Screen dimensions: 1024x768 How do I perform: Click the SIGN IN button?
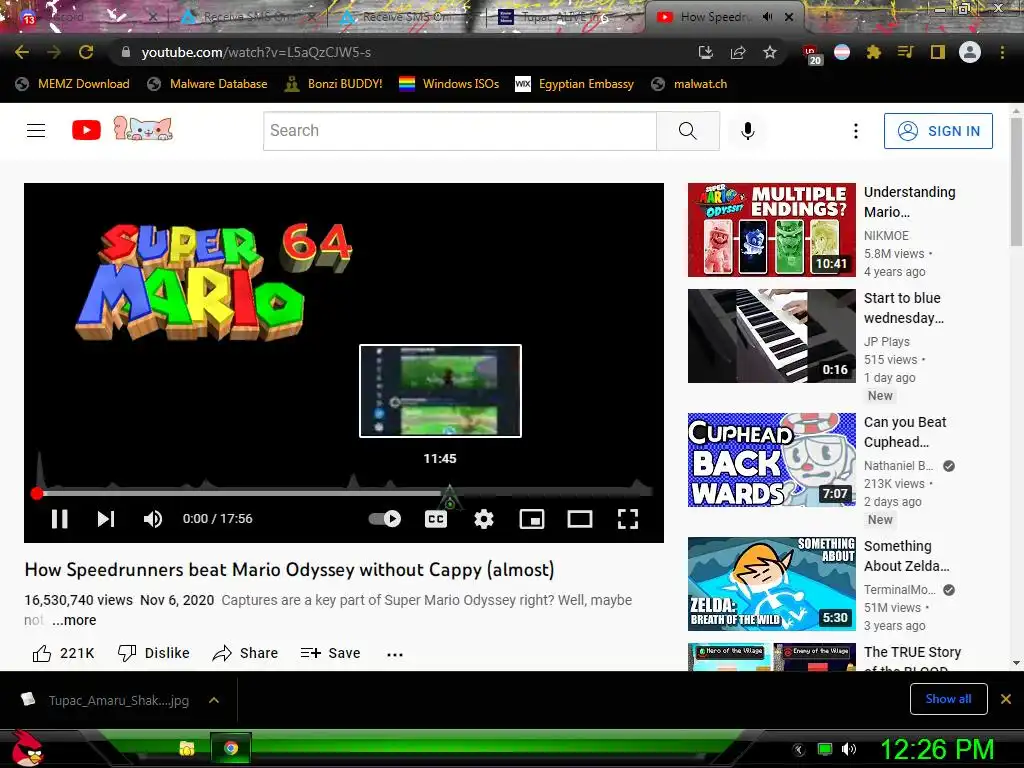pyautogui.click(x=938, y=131)
